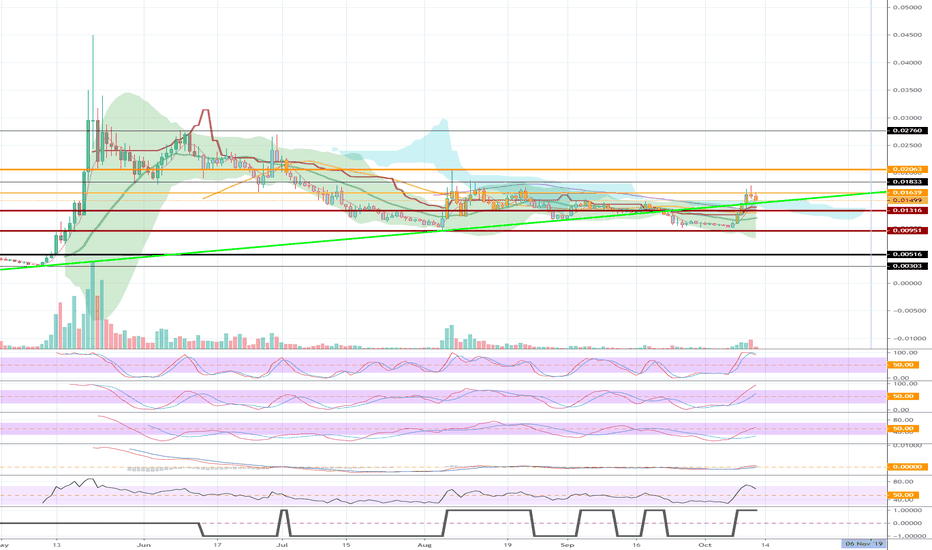Select the highlighted 06 Nov '19 date label
The width and height of the screenshot is (932, 550).
(x=864, y=544)
